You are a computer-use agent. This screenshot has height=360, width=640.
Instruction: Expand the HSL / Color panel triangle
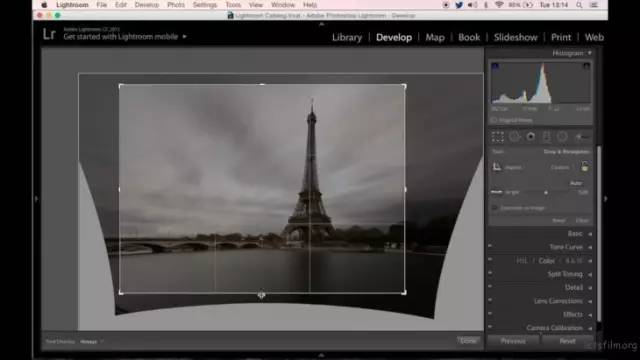[590, 261]
